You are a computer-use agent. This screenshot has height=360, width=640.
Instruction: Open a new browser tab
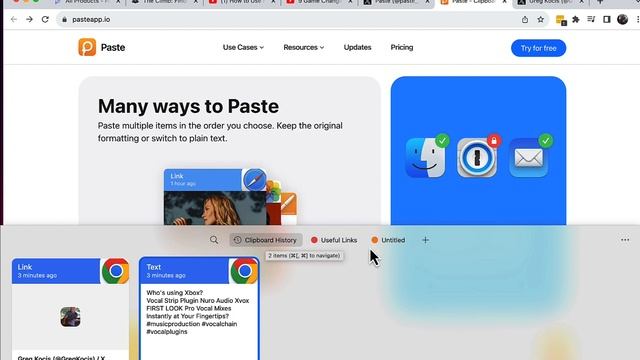click(600, 2)
